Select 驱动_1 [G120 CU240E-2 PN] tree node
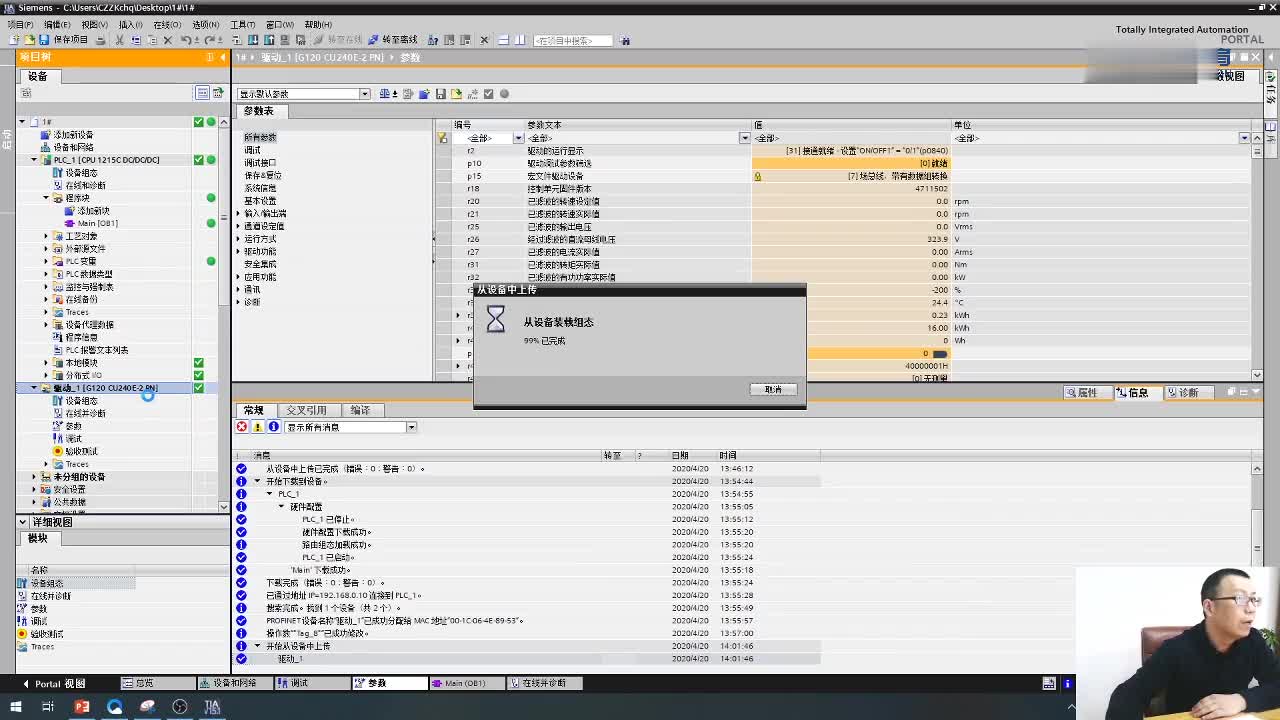 pos(105,388)
